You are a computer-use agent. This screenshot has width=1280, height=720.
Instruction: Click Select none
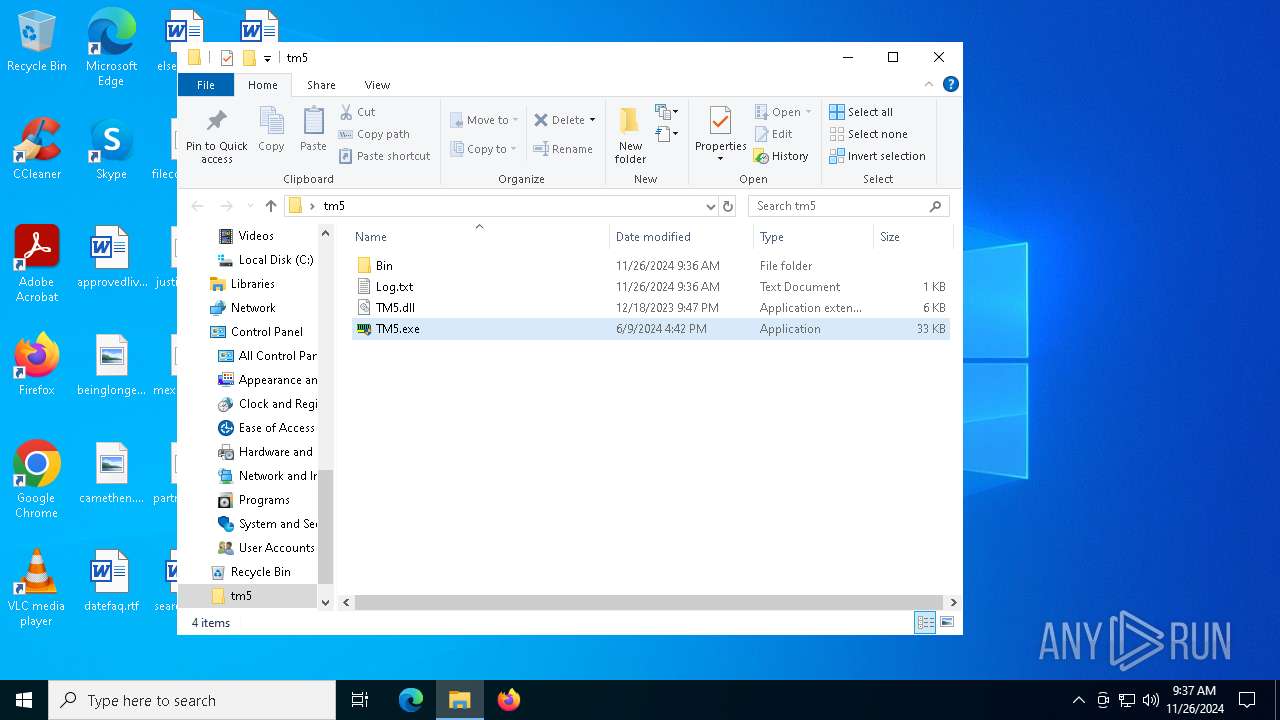pyautogui.click(x=869, y=134)
